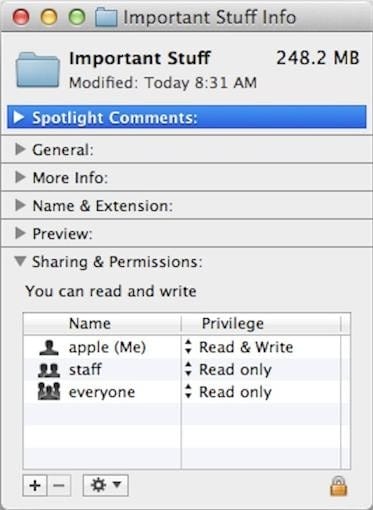Select the apple (Me) user icon

coord(49,347)
